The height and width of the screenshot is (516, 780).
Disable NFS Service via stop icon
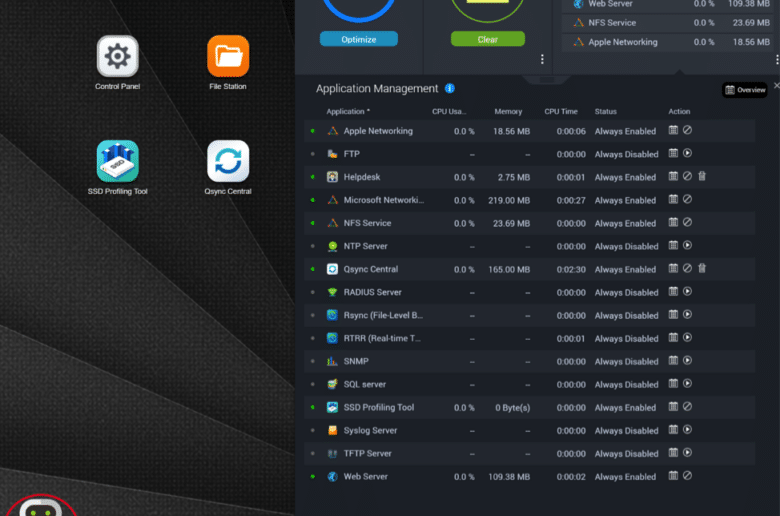click(x=687, y=222)
